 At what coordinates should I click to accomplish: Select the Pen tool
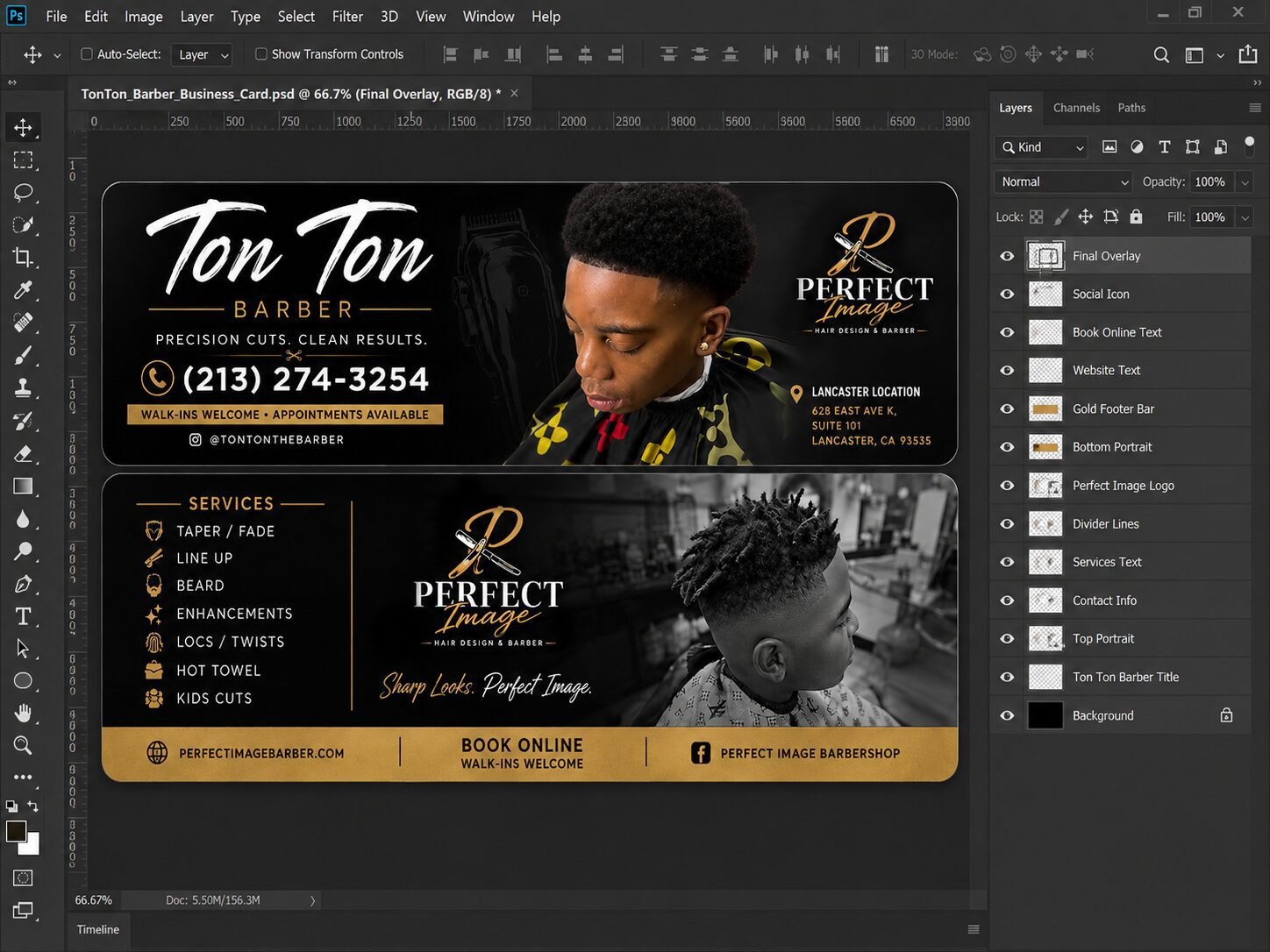point(23,584)
